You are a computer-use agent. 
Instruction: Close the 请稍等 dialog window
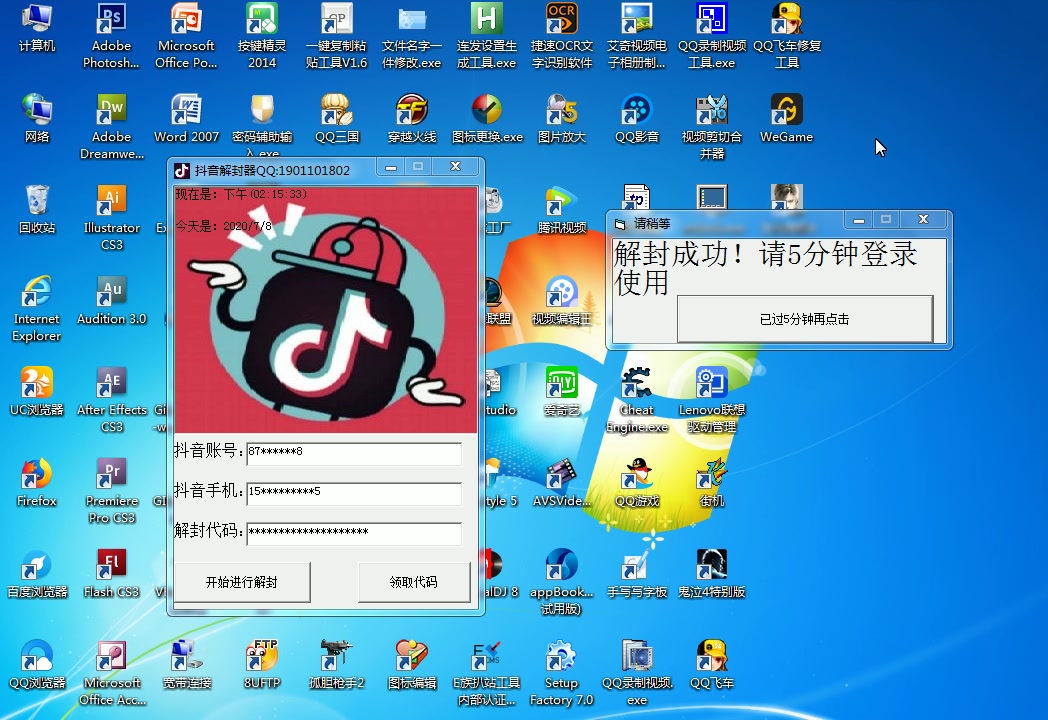[924, 219]
